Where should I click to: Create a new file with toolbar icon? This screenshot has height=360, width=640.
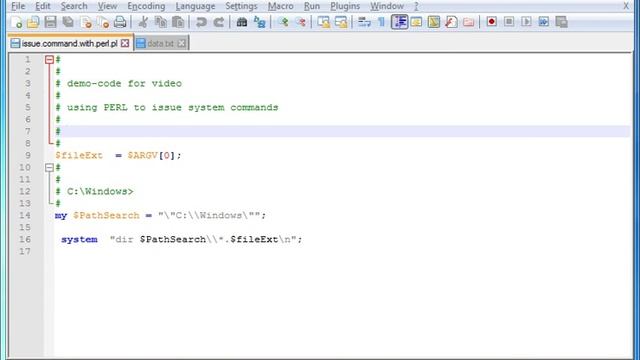(x=16, y=22)
